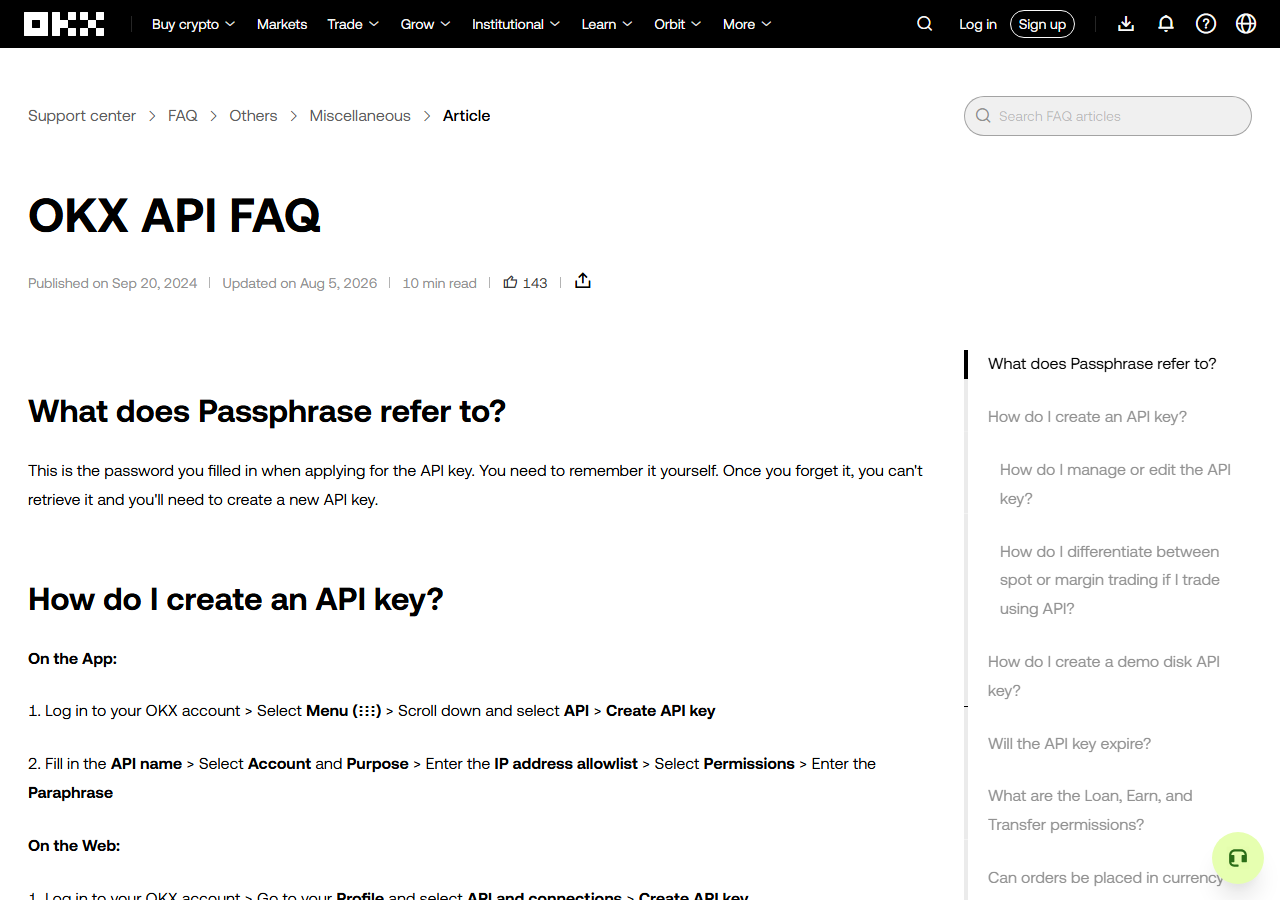The width and height of the screenshot is (1280, 900).
Task: Click the 'On the App:' subheading
Action: (x=73, y=659)
